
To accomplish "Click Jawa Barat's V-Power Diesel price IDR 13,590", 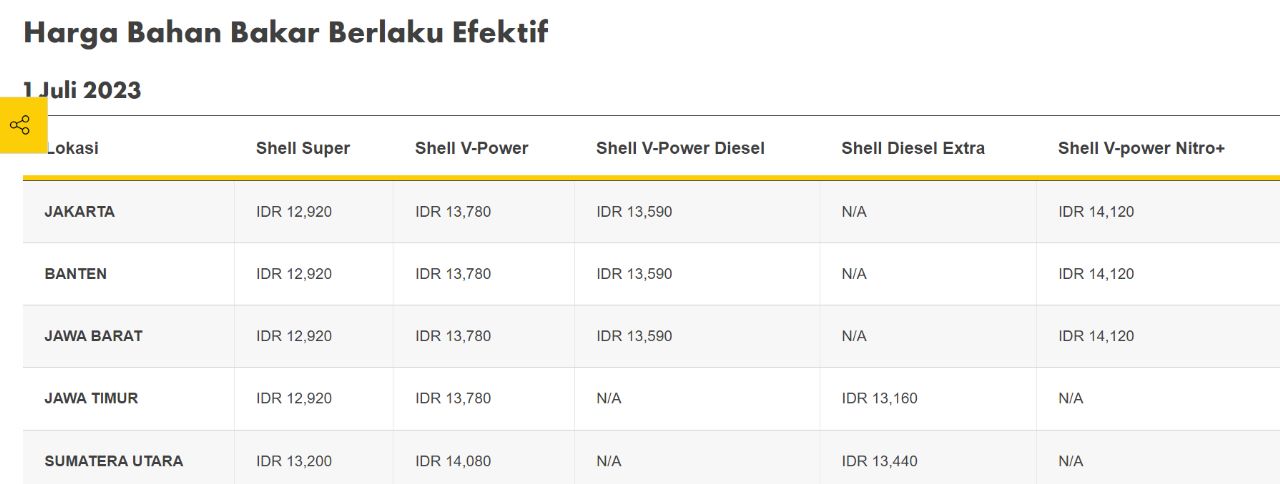I will [634, 336].
